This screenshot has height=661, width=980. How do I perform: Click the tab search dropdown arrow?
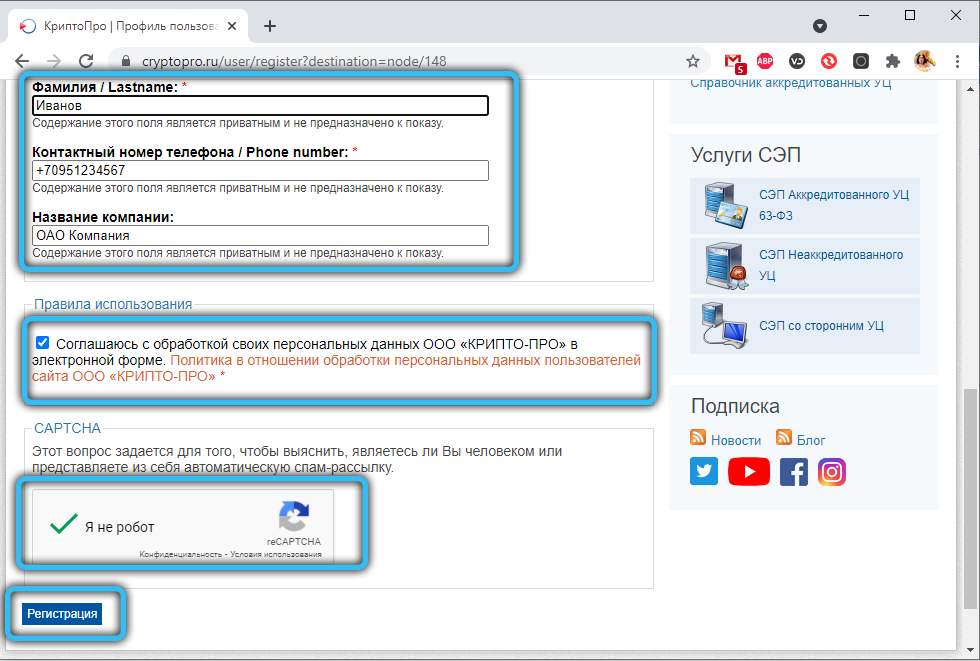(819, 26)
